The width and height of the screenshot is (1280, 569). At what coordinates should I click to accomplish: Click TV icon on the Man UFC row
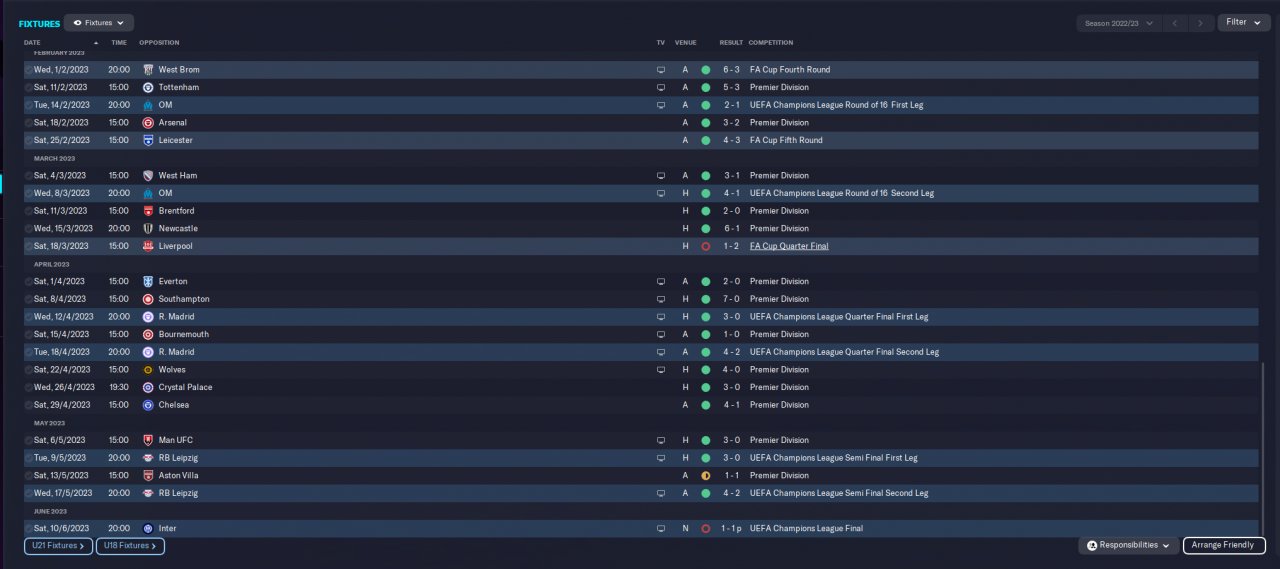coord(660,440)
